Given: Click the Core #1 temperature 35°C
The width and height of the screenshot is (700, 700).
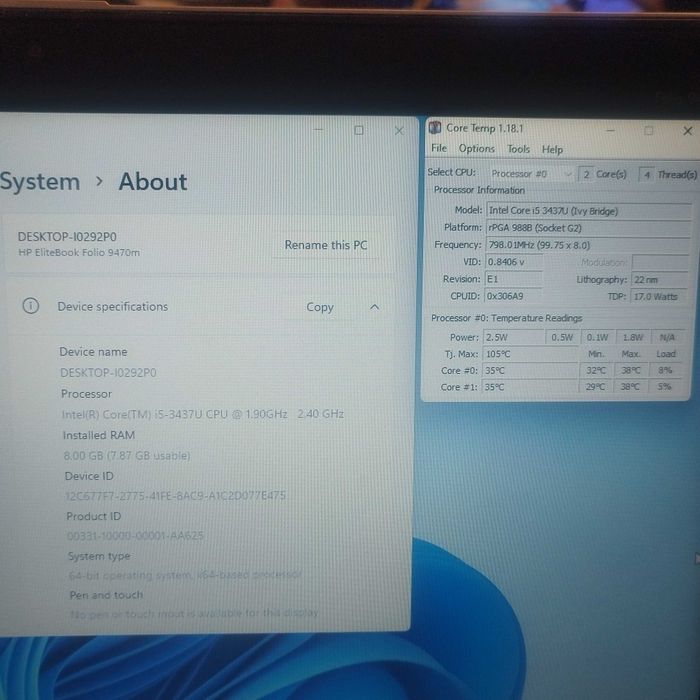Looking at the screenshot, I should [529, 387].
